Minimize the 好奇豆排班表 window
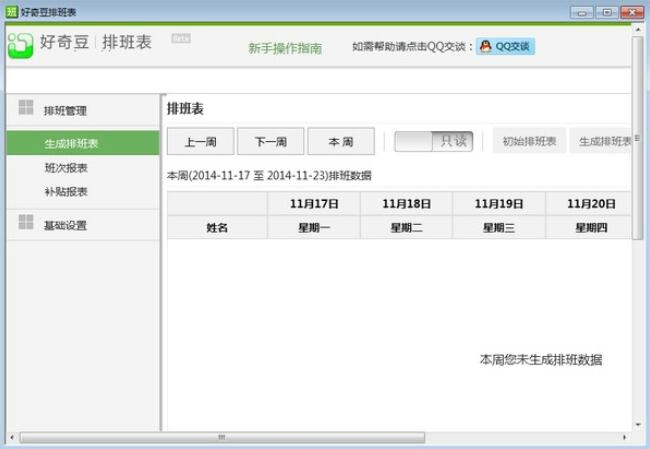 [x=581, y=12]
